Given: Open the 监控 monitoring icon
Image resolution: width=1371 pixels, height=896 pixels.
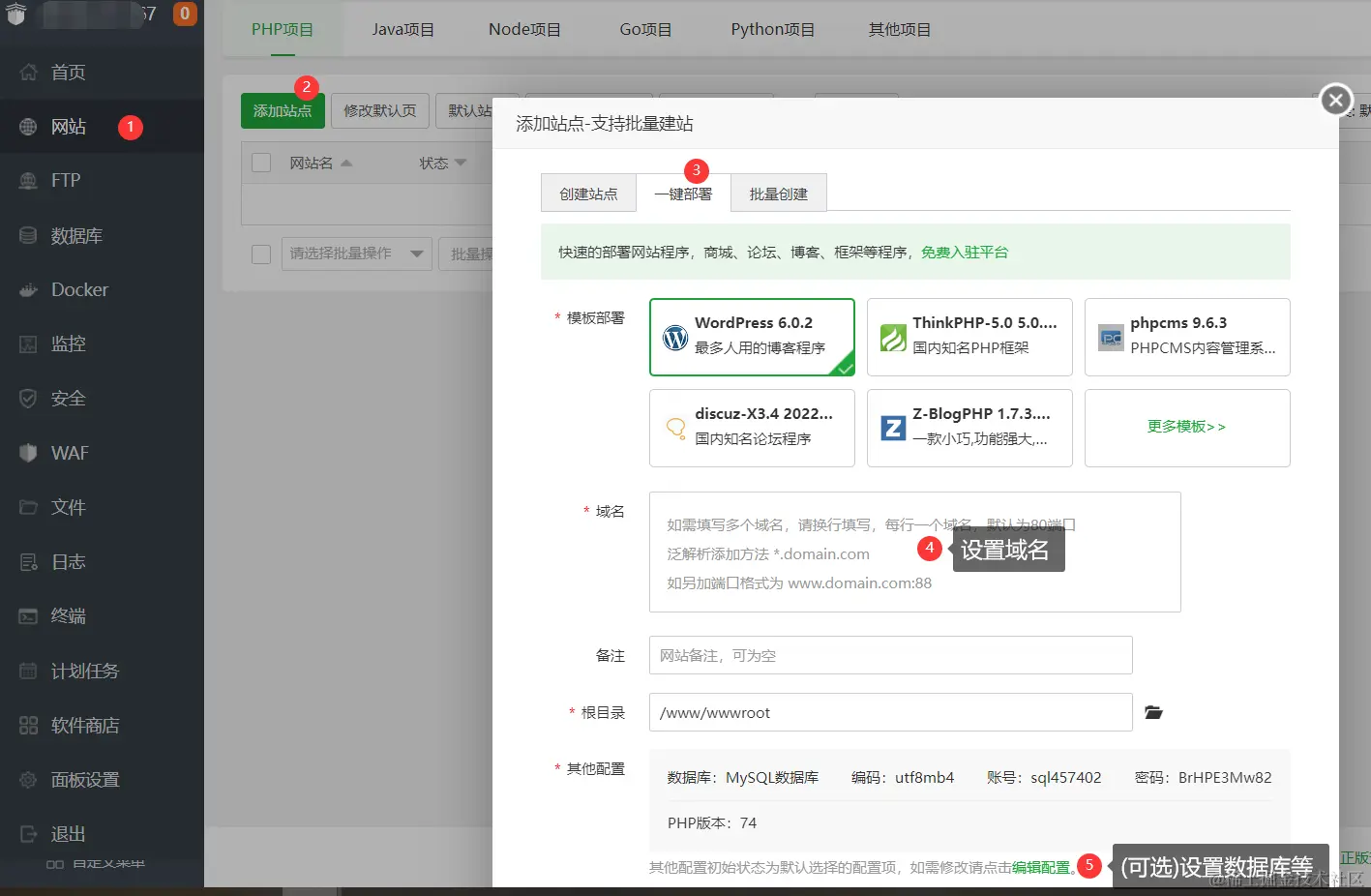Looking at the screenshot, I should 28,343.
